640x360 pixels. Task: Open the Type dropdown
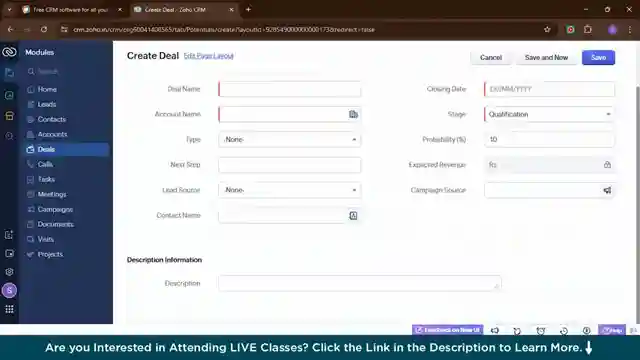click(289, 140)
